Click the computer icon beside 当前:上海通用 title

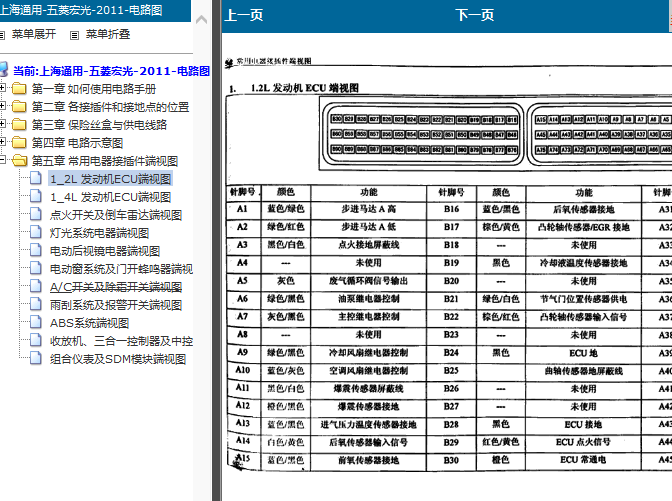3,69
